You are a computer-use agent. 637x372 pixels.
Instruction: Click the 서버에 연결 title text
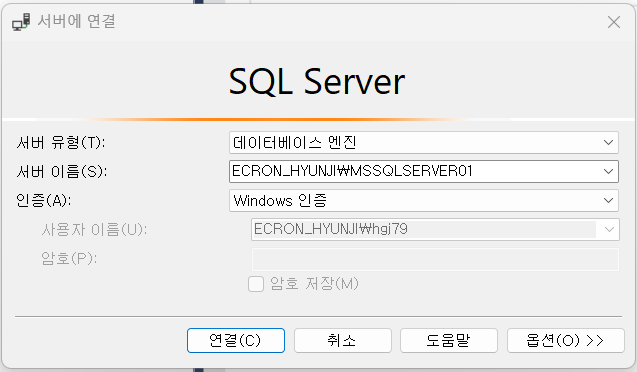coord(77,21)
